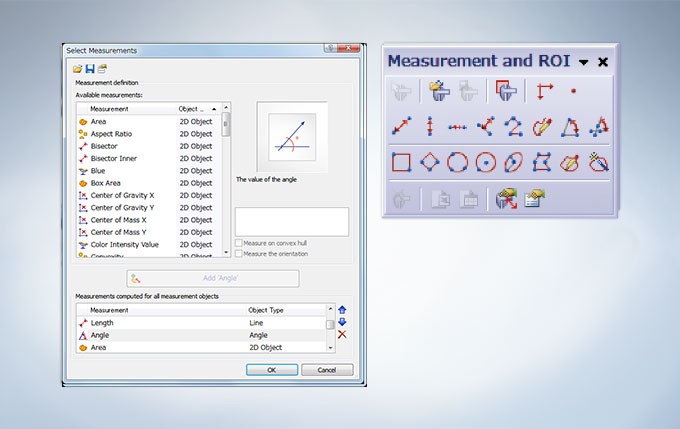Select Bisector Inner in available measurements
The width and height of the screenshot is (680, 429).
pyautogui.click(x=113, y=158)
